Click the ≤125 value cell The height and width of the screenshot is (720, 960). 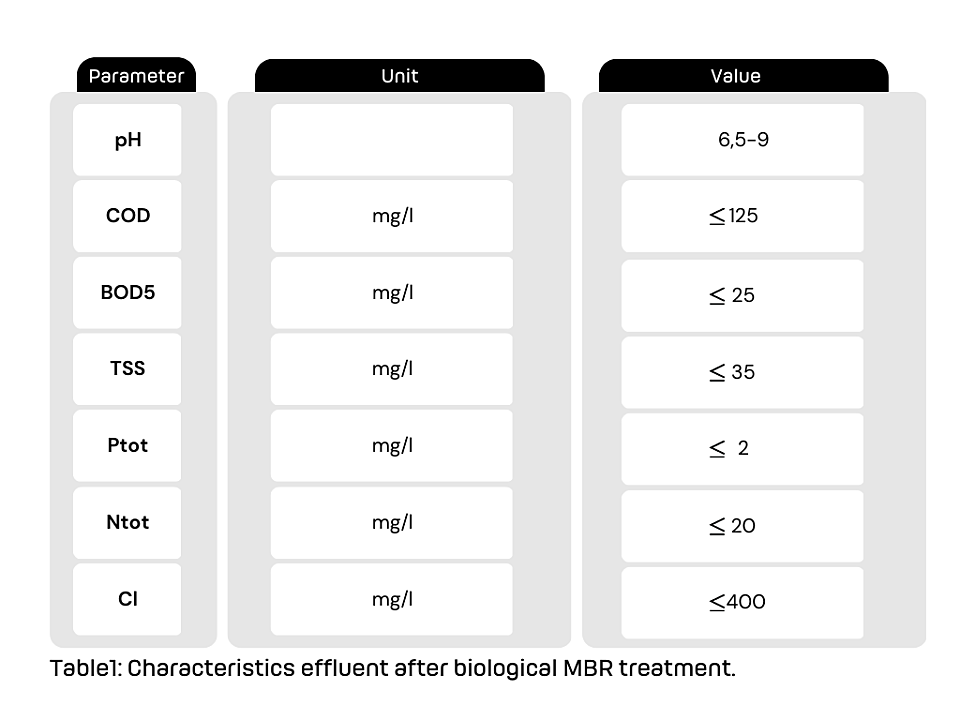[743, 216]
